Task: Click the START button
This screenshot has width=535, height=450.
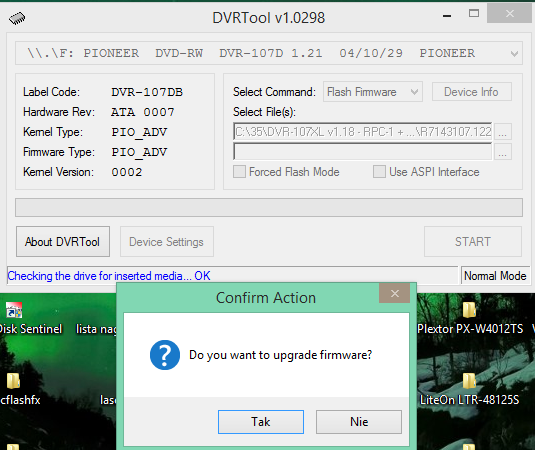Action: [x=473, y=242]
